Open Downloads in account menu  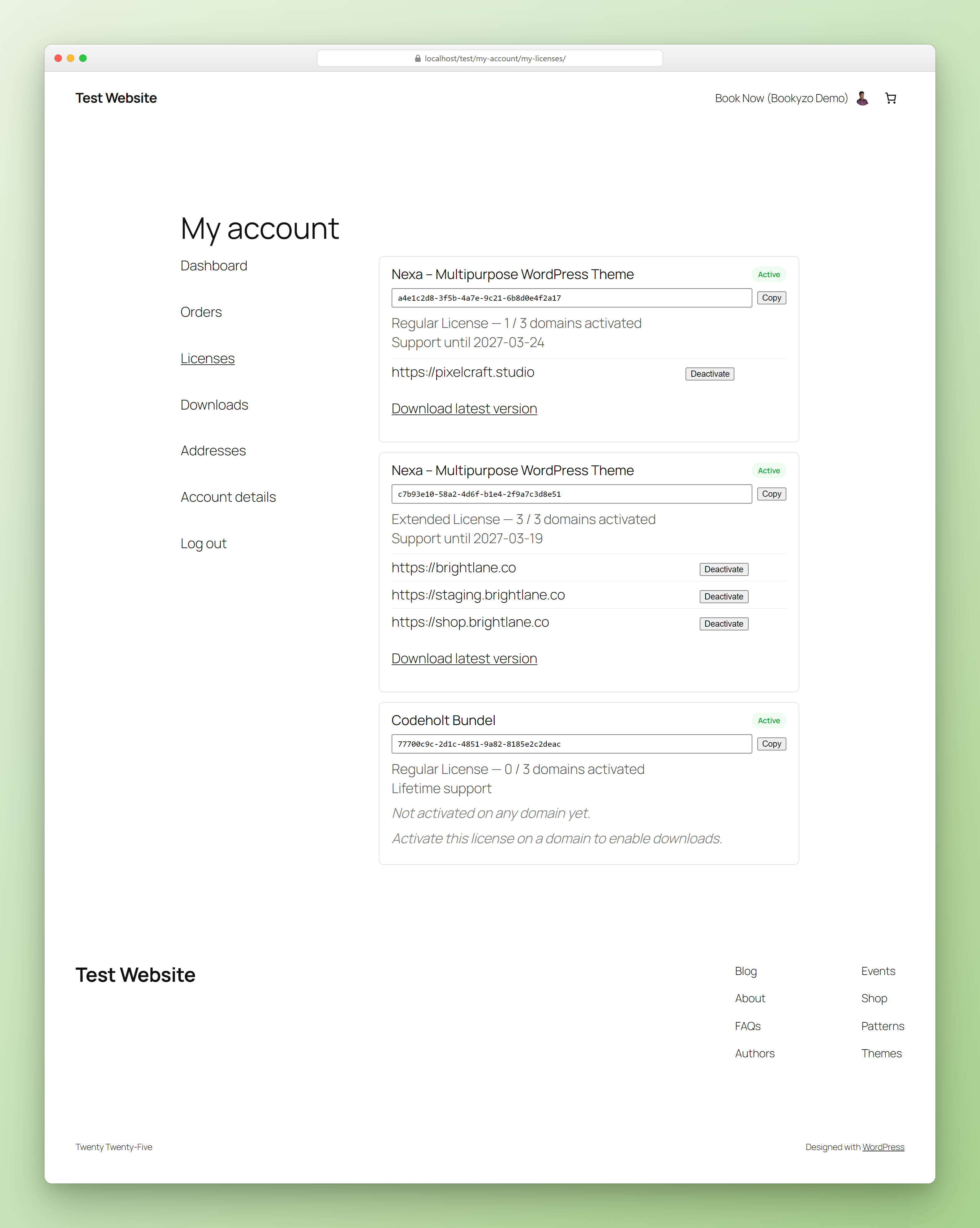(214, 405)
